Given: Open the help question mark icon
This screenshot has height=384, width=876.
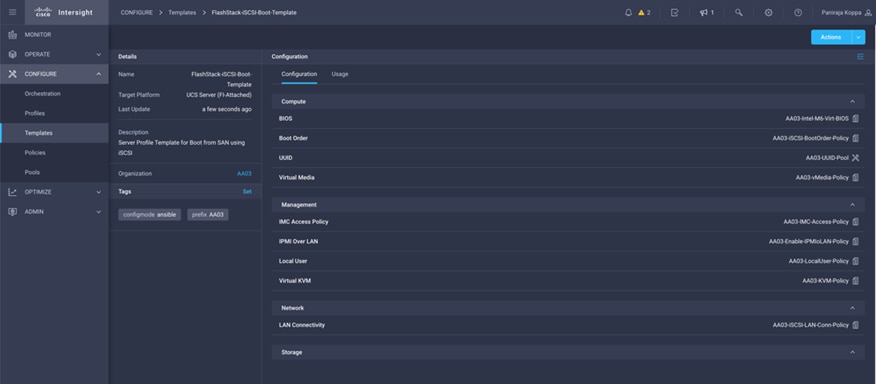Looking at the screenshot, I should pos(798,12).
